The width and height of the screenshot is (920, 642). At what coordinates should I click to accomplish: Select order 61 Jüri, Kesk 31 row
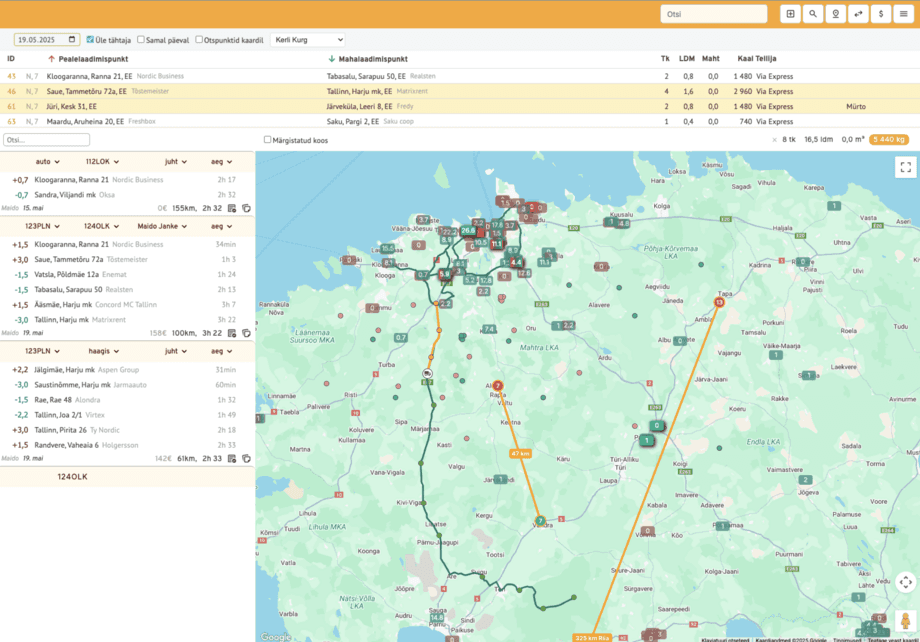[x=460, y=106]
